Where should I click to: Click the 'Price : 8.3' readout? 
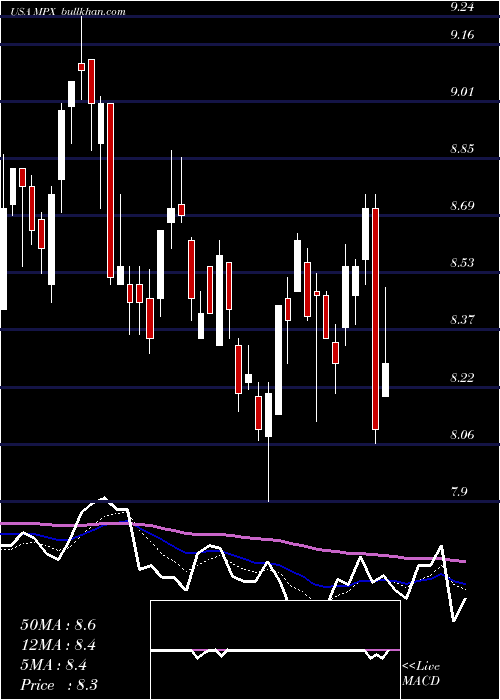[59, 685]
